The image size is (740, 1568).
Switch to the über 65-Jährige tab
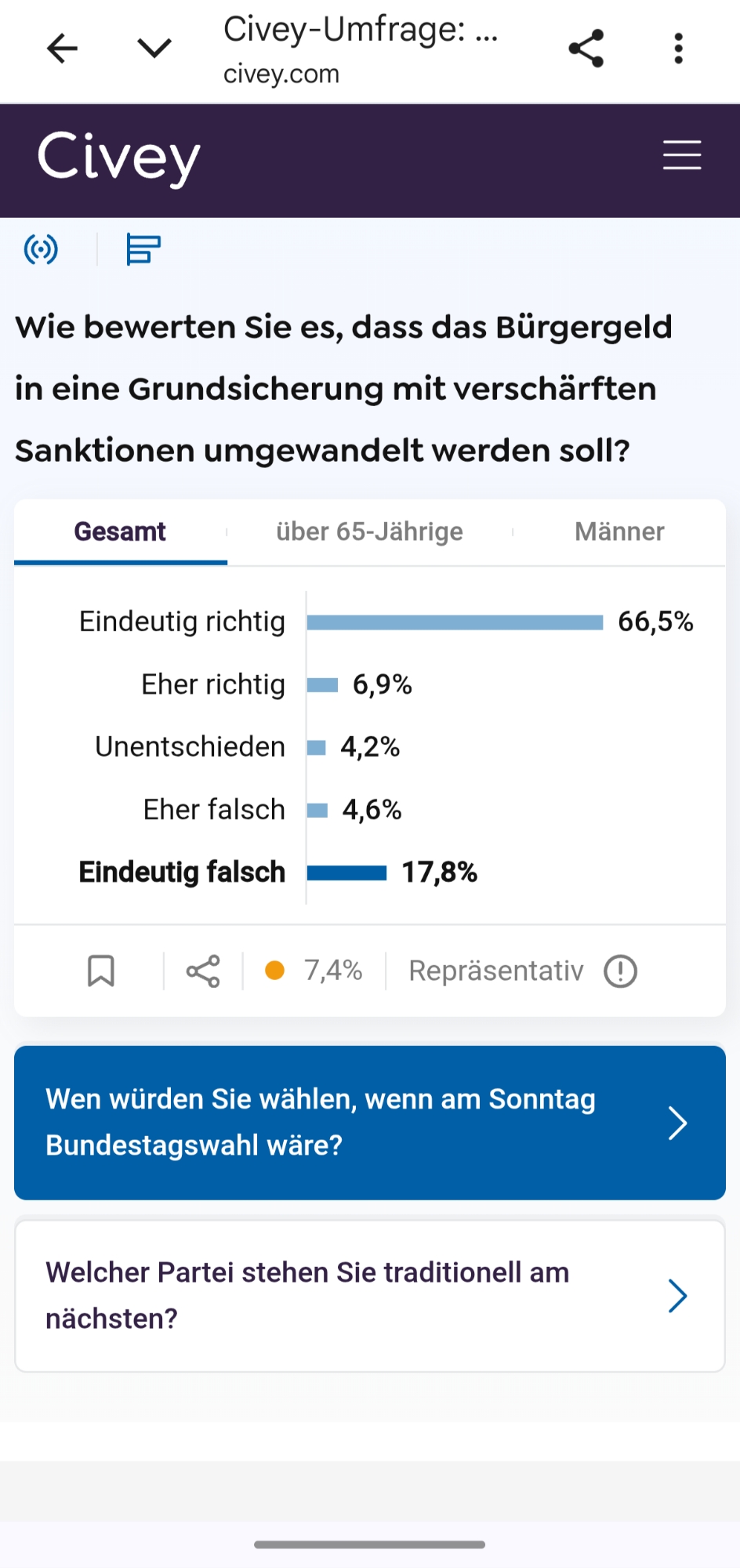369,532
